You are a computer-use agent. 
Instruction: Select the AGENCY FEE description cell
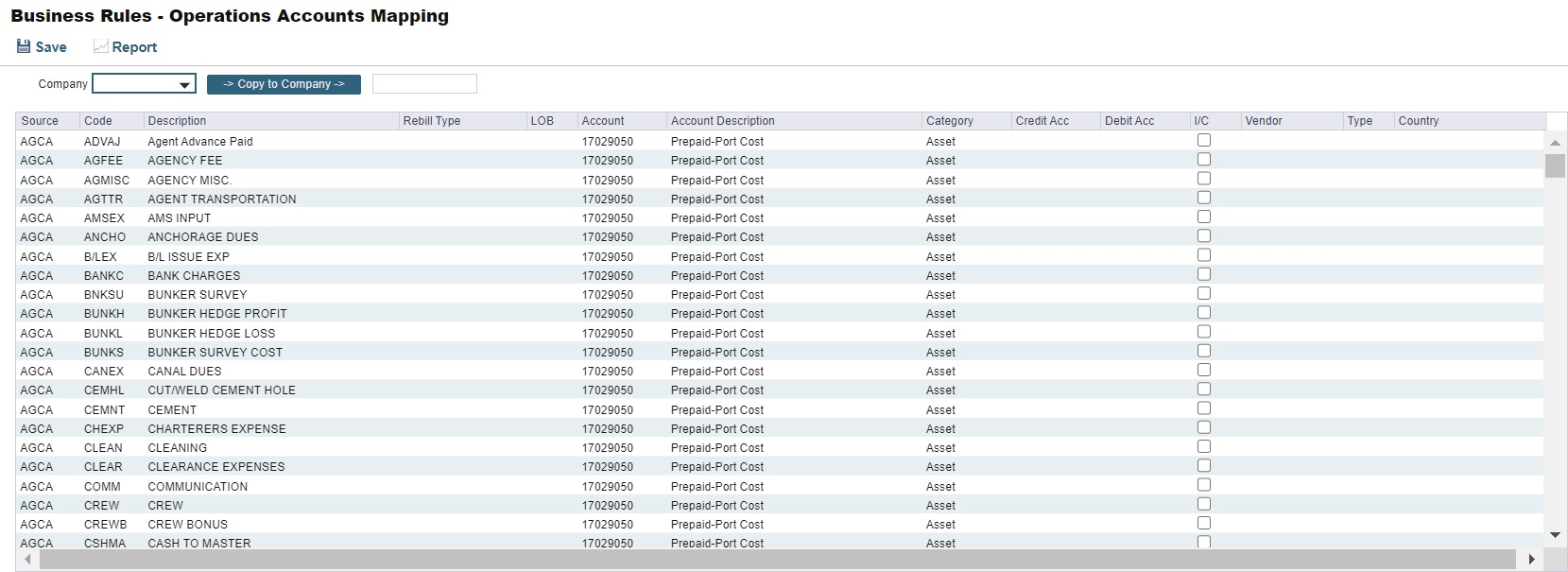coord(185,161)
